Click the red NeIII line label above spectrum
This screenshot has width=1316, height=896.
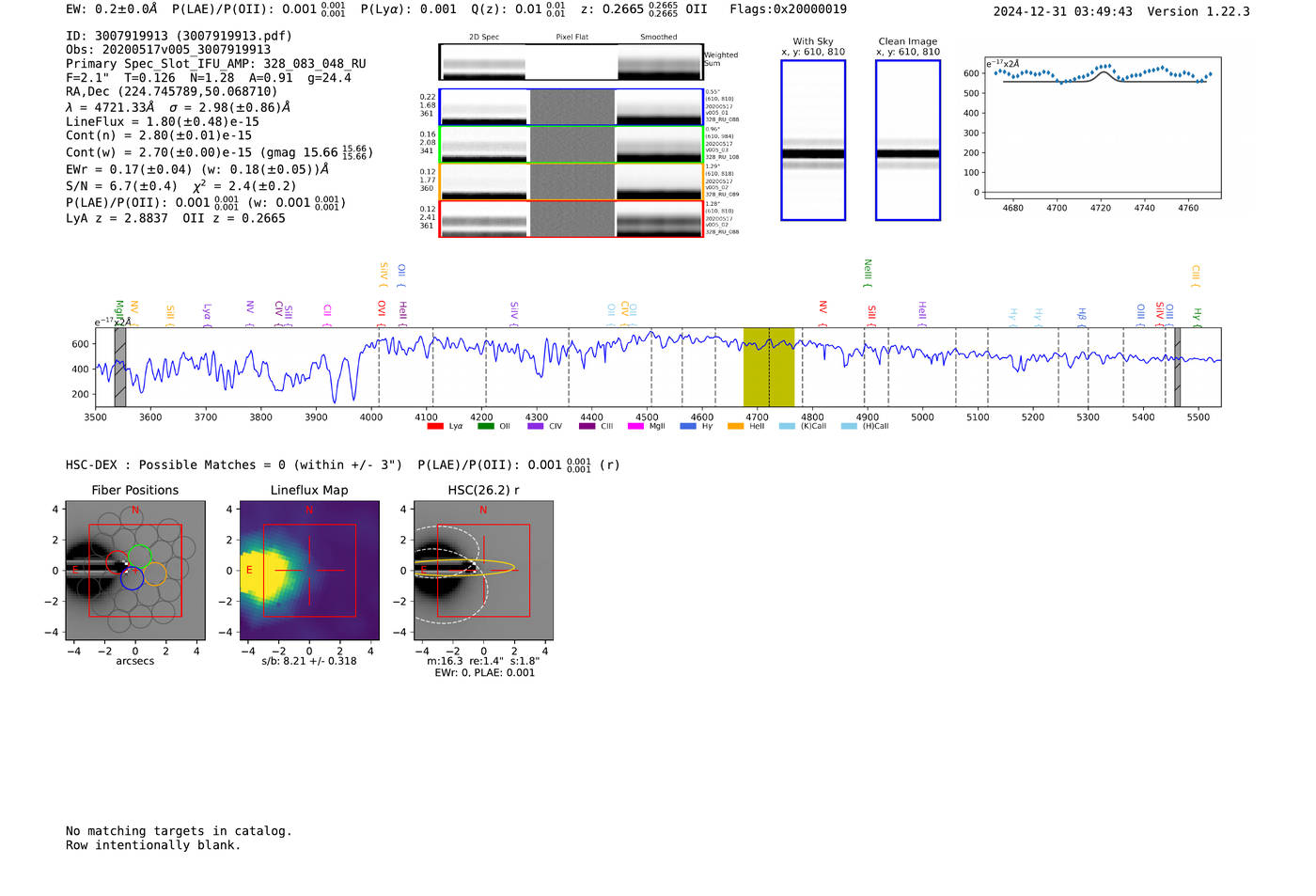coord(868,273)
